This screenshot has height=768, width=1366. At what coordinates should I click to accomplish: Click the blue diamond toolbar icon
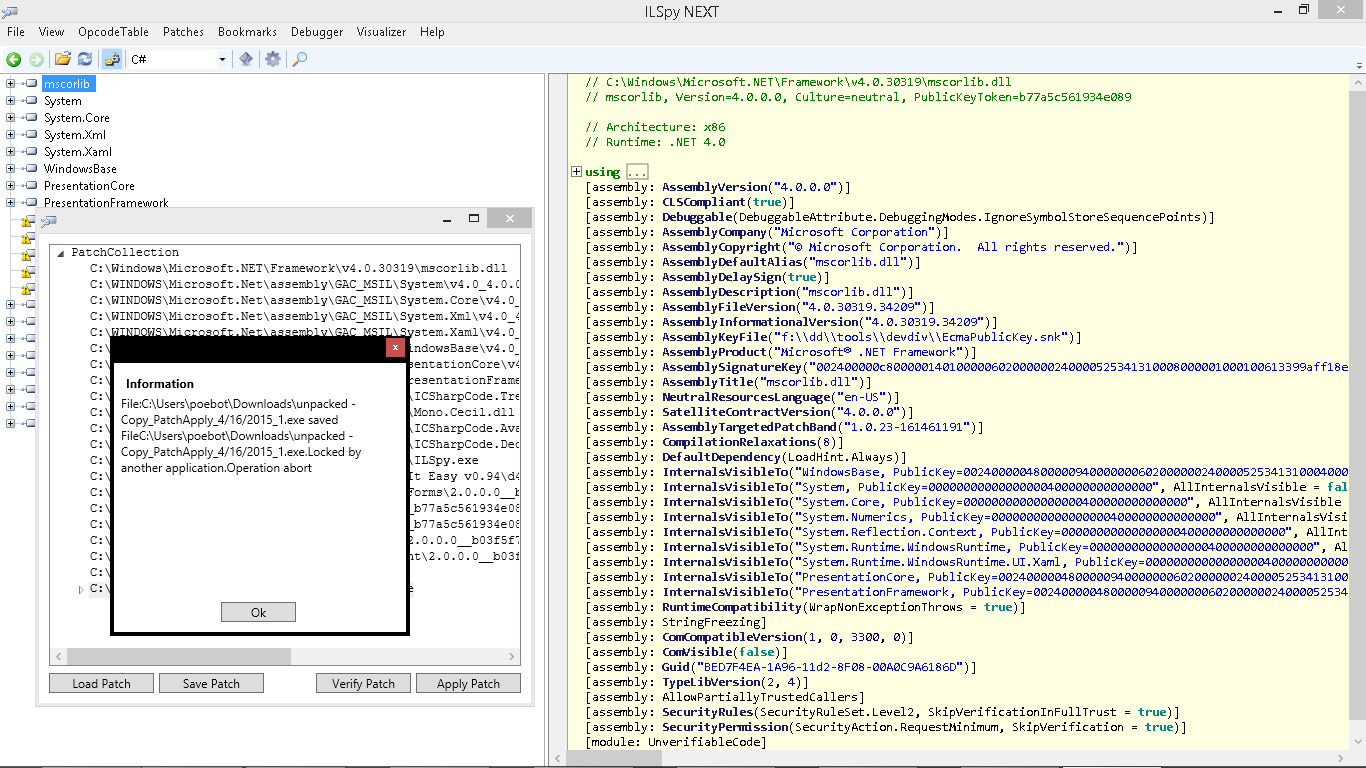point(246,60)
